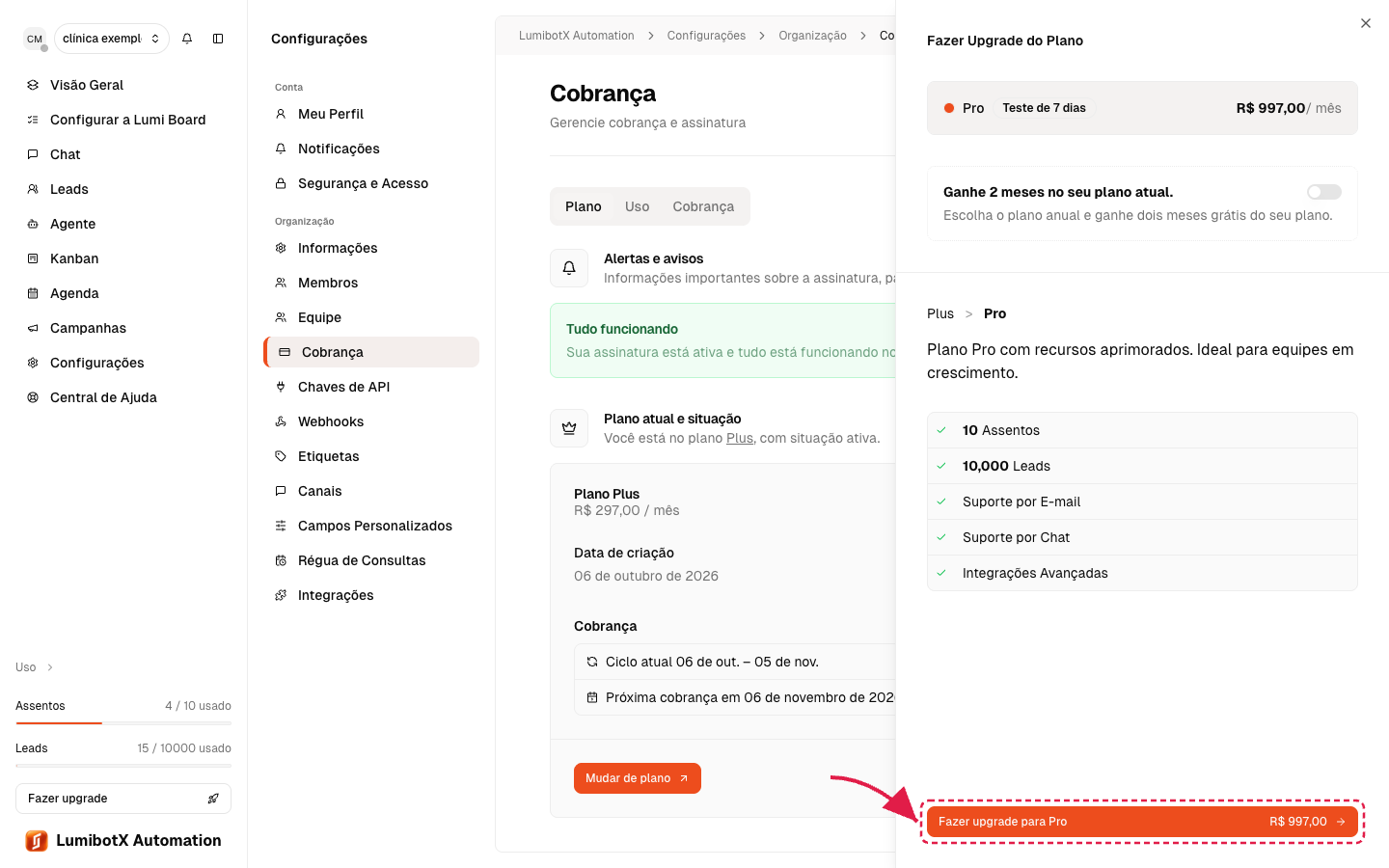
Task: Switch to the Uso tab
Action: click(637, 206)
